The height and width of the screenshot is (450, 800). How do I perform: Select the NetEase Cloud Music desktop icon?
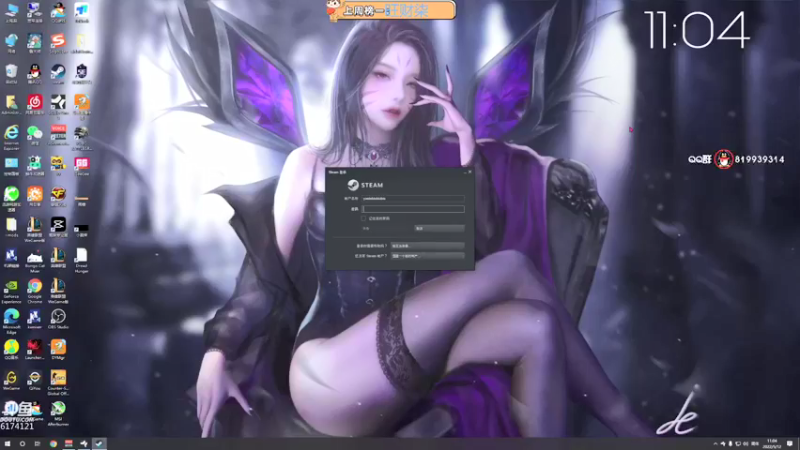click(35, 104)
